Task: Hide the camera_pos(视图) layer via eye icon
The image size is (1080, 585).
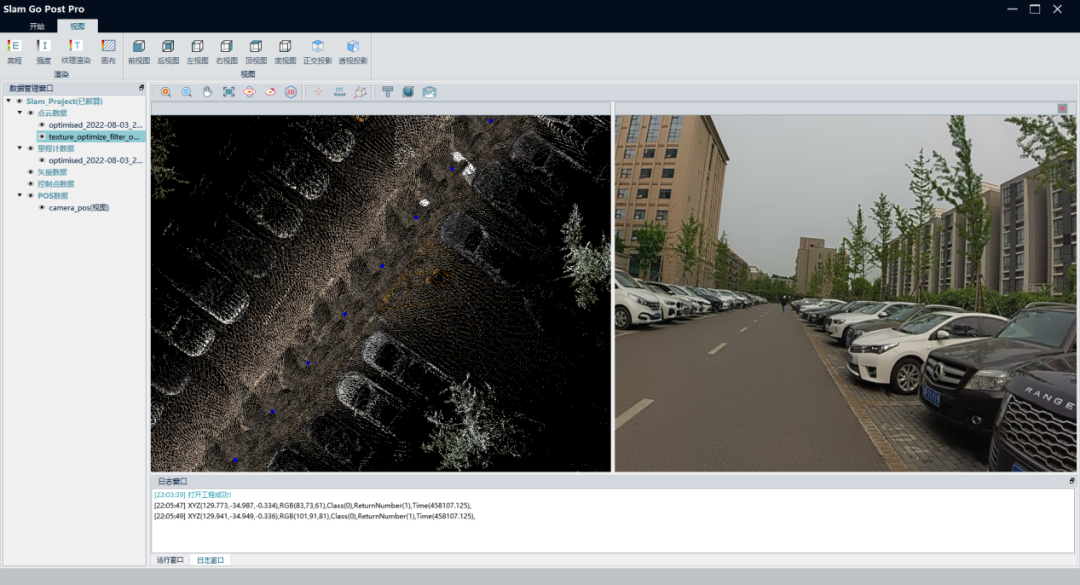Action: 41,208
